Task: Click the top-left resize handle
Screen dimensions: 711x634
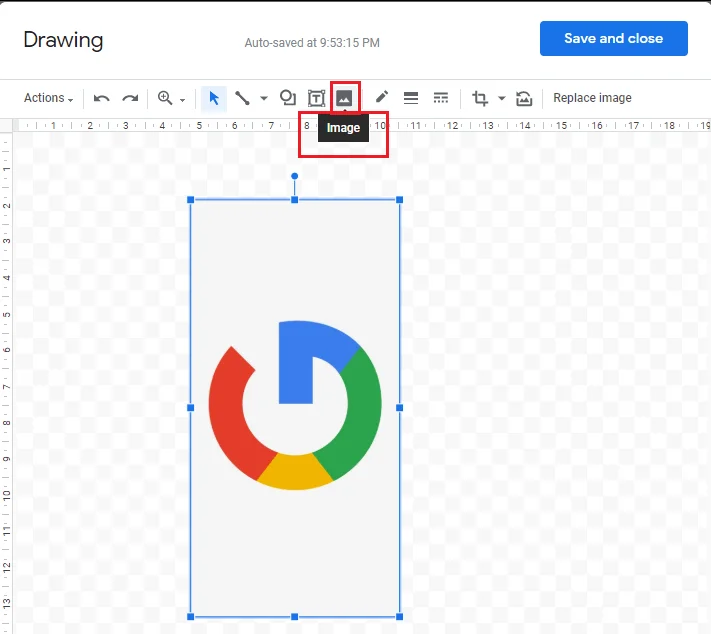Action: [190, 200]
